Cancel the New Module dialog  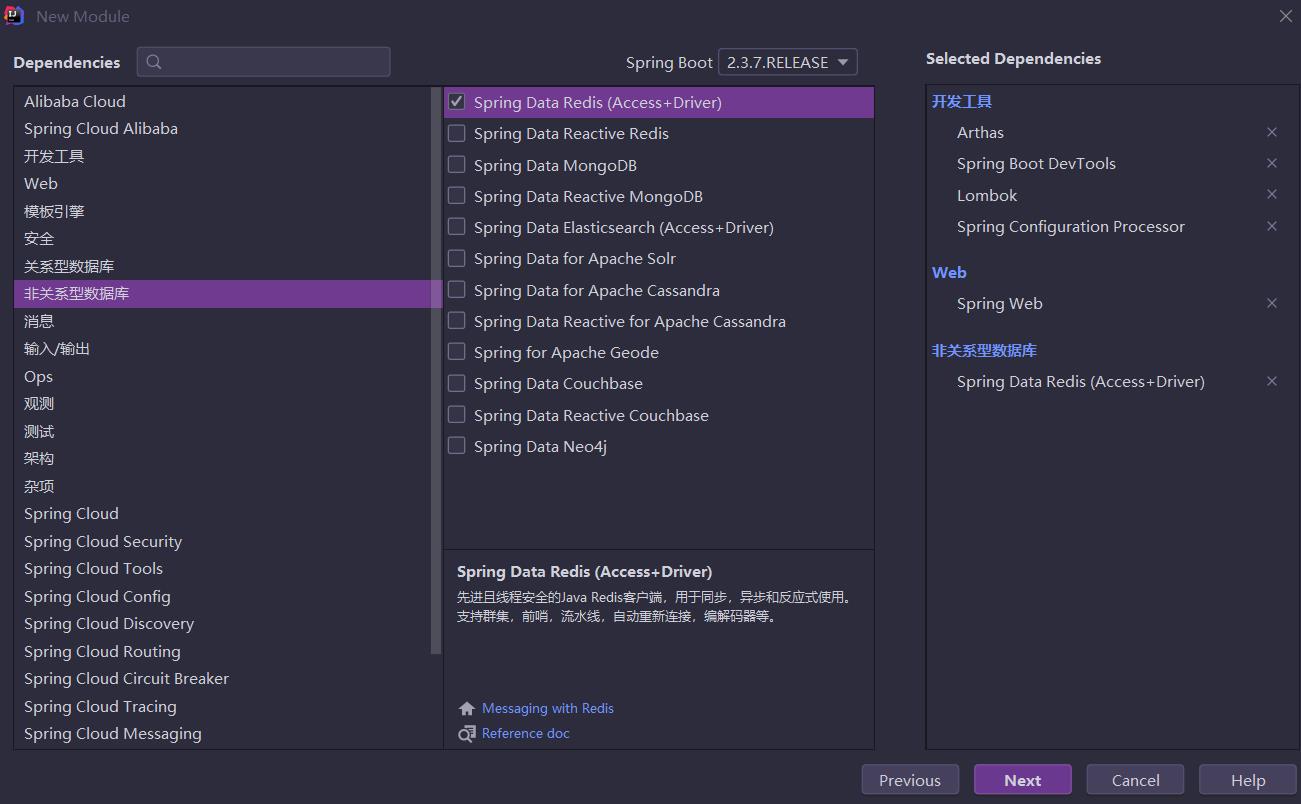point(1136,780)
